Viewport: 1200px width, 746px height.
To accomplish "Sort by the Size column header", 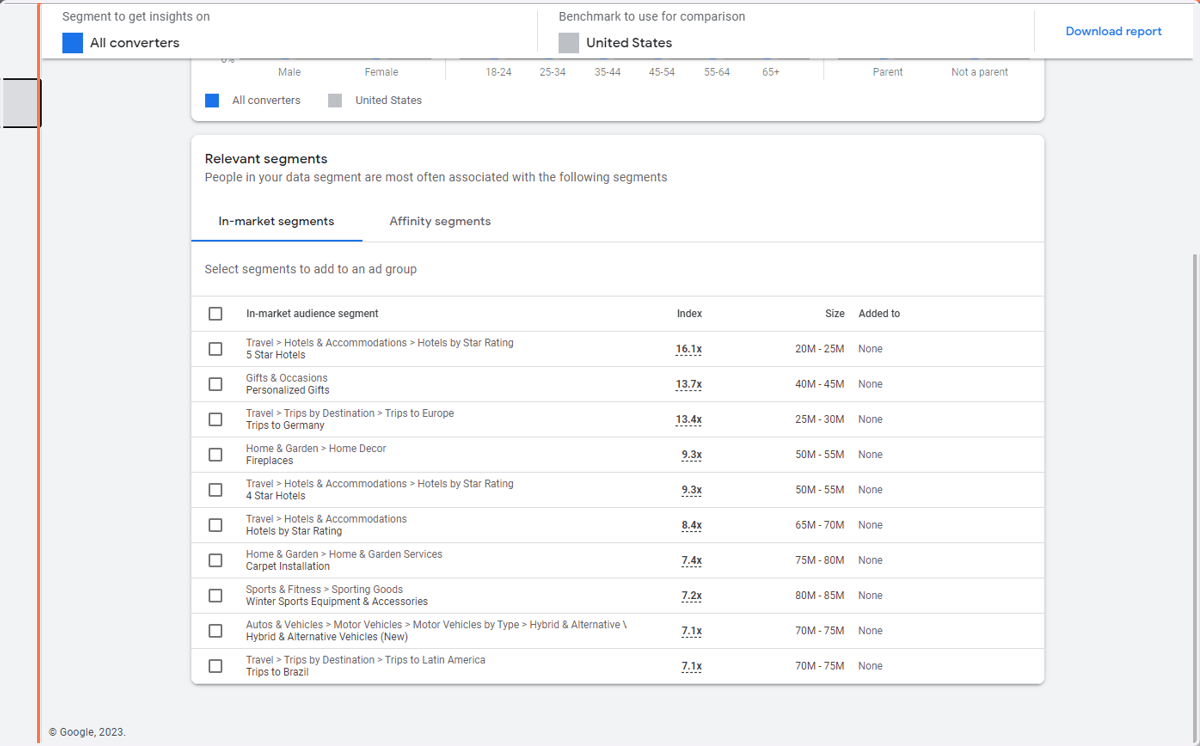I will (x=834, y=314).
